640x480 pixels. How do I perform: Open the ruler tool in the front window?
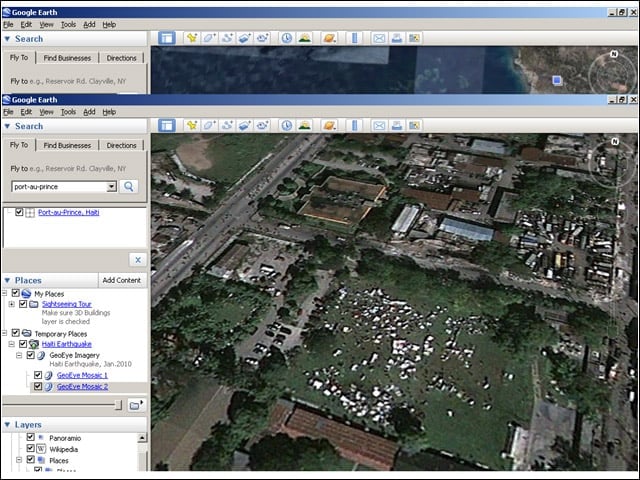click(x=354, y=125)
